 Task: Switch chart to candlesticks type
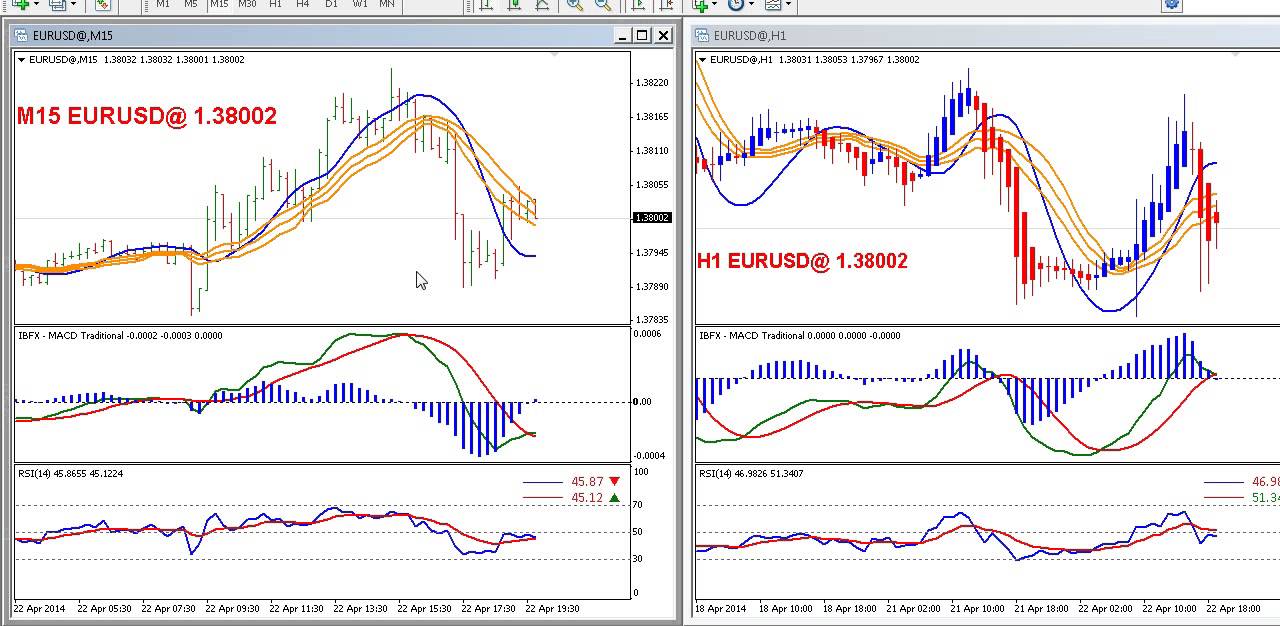pos(514,4)
